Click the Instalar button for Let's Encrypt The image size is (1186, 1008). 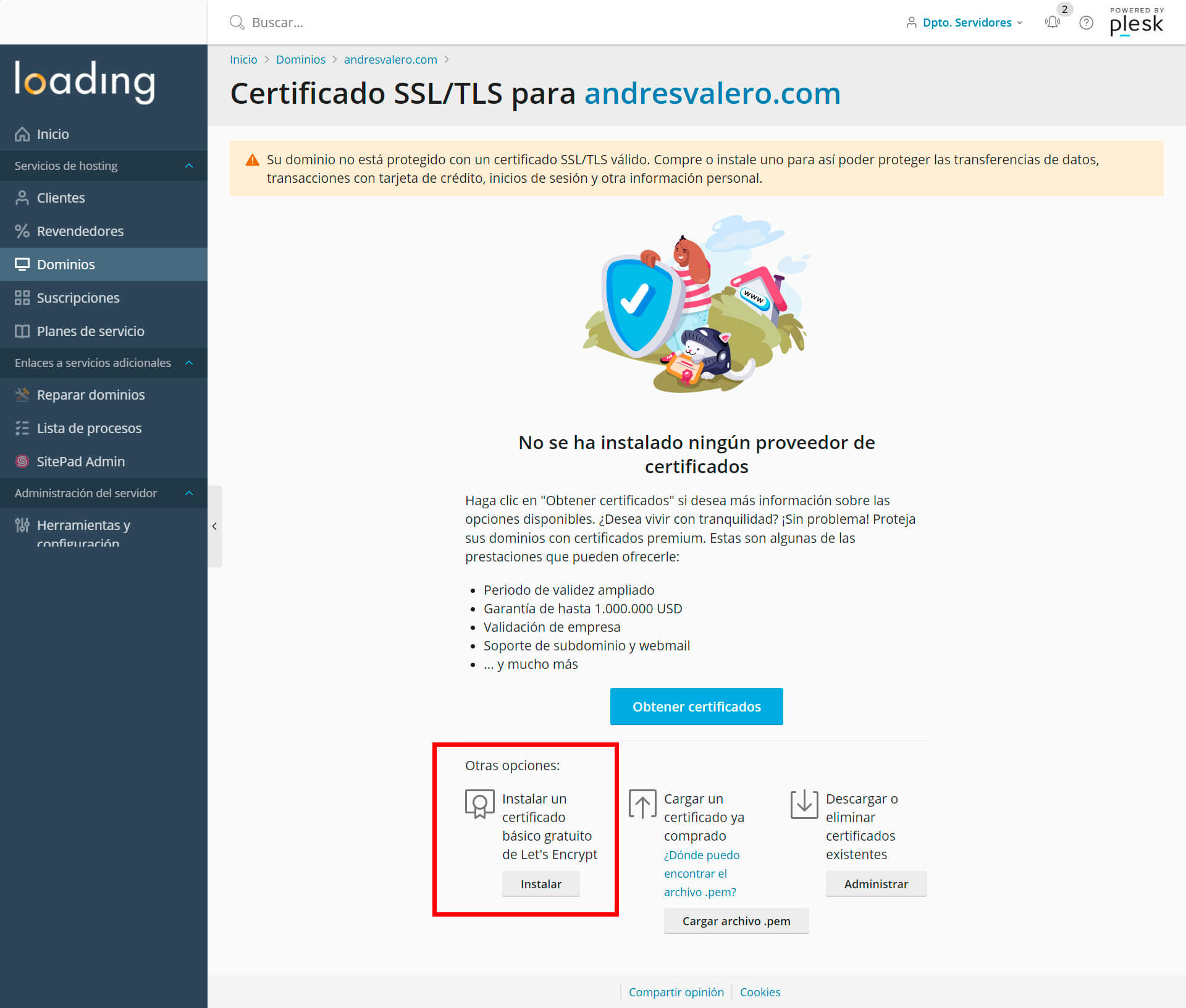point(541,884)
